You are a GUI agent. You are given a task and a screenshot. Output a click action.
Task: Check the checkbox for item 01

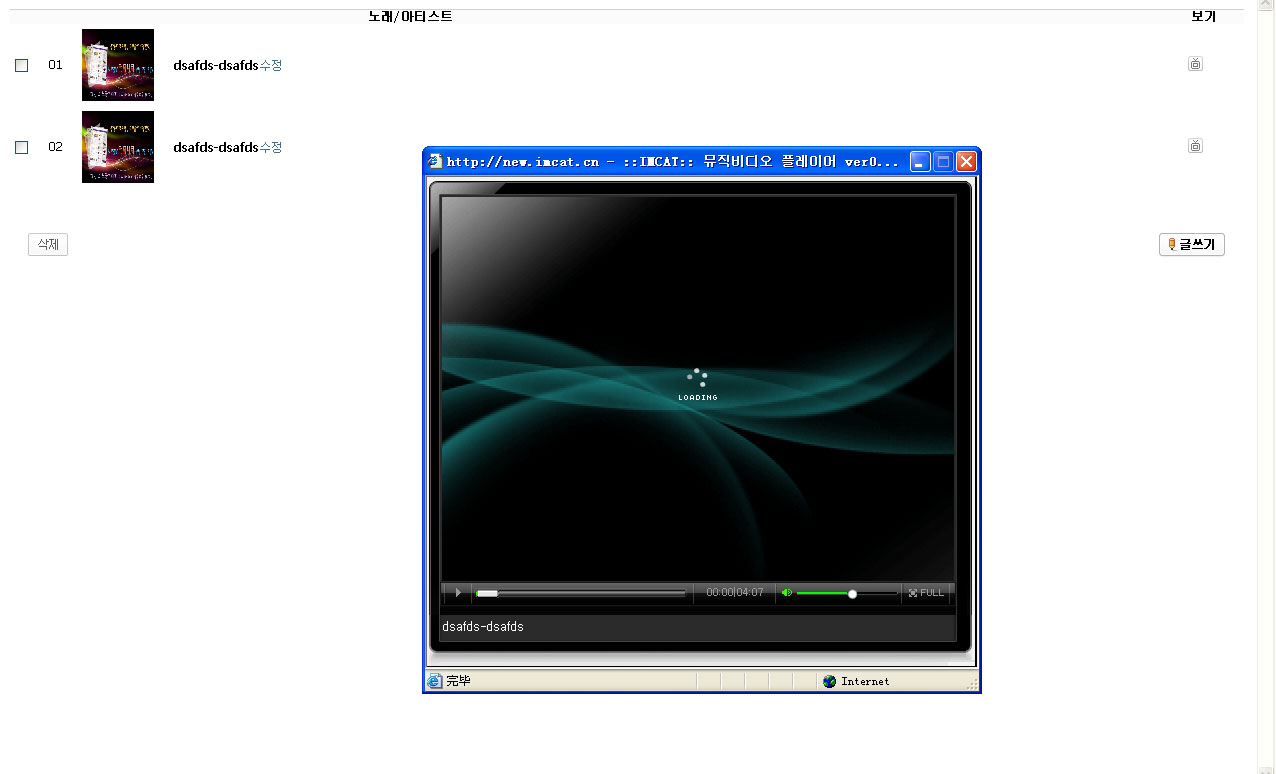click(22, 66)
